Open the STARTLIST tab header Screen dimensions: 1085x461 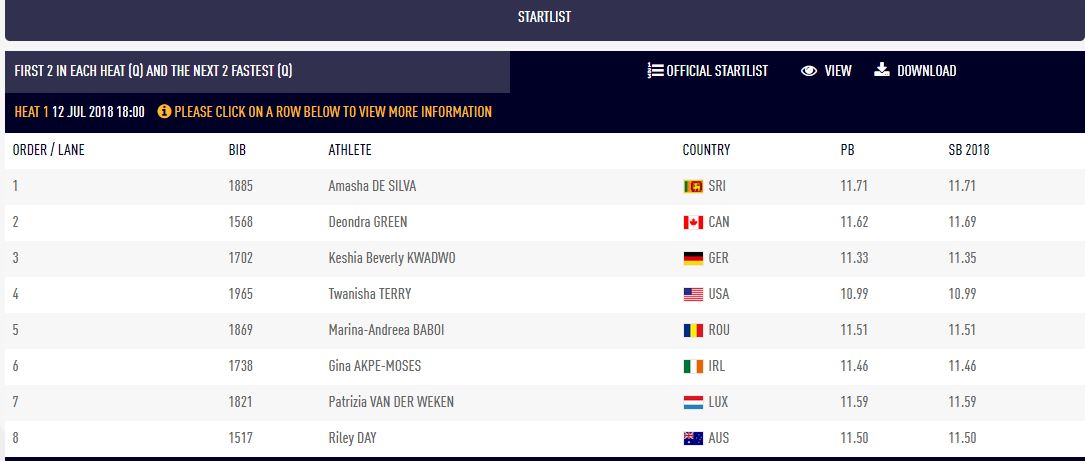[544, 17]
